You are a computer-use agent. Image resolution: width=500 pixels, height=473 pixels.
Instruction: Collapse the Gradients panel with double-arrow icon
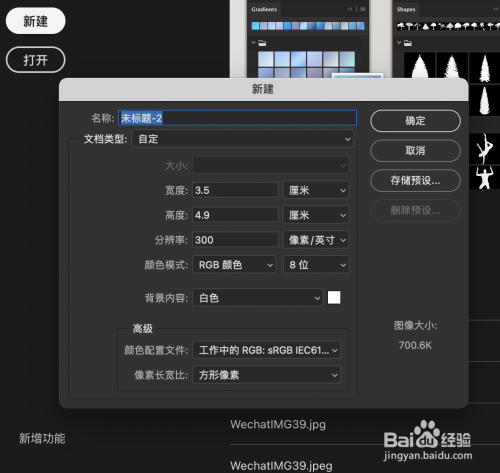350,9
